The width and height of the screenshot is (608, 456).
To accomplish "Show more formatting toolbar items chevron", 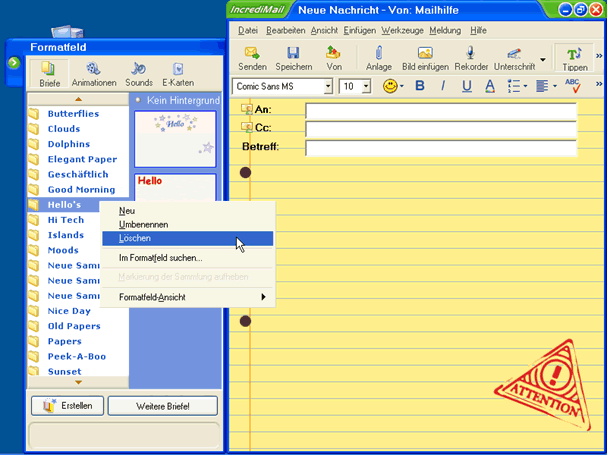I will coord(599,84).
